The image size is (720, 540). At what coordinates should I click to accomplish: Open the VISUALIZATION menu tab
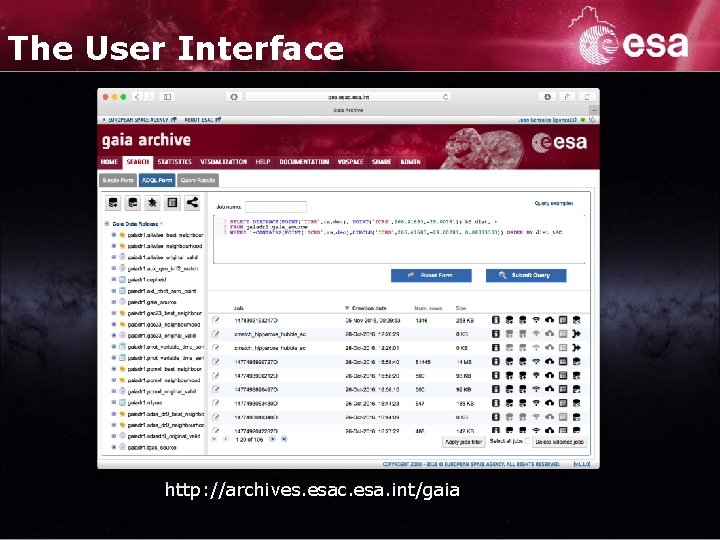[224, 162]
